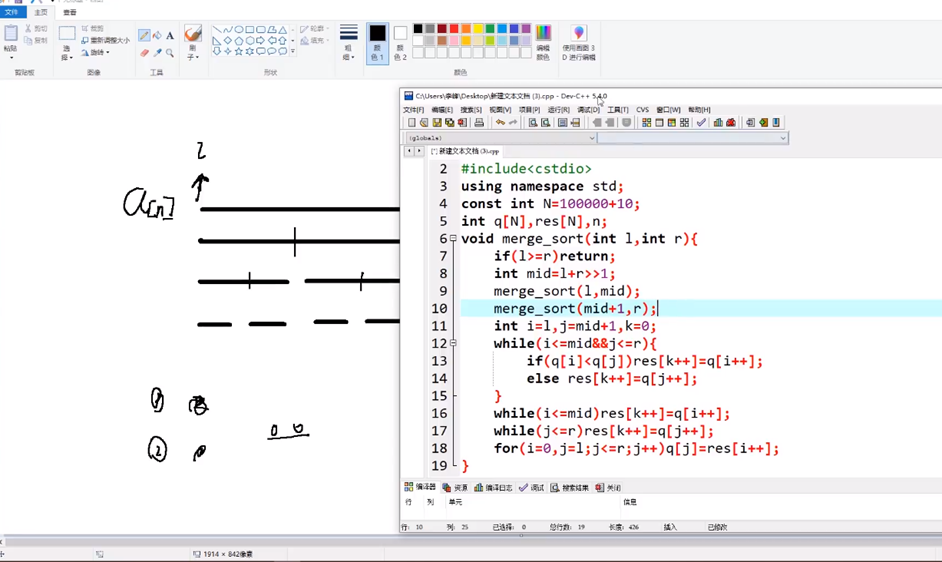Select the (3).cpp editor file tab
The height and width of the screenshot is (562, 942).
[465, 151]
